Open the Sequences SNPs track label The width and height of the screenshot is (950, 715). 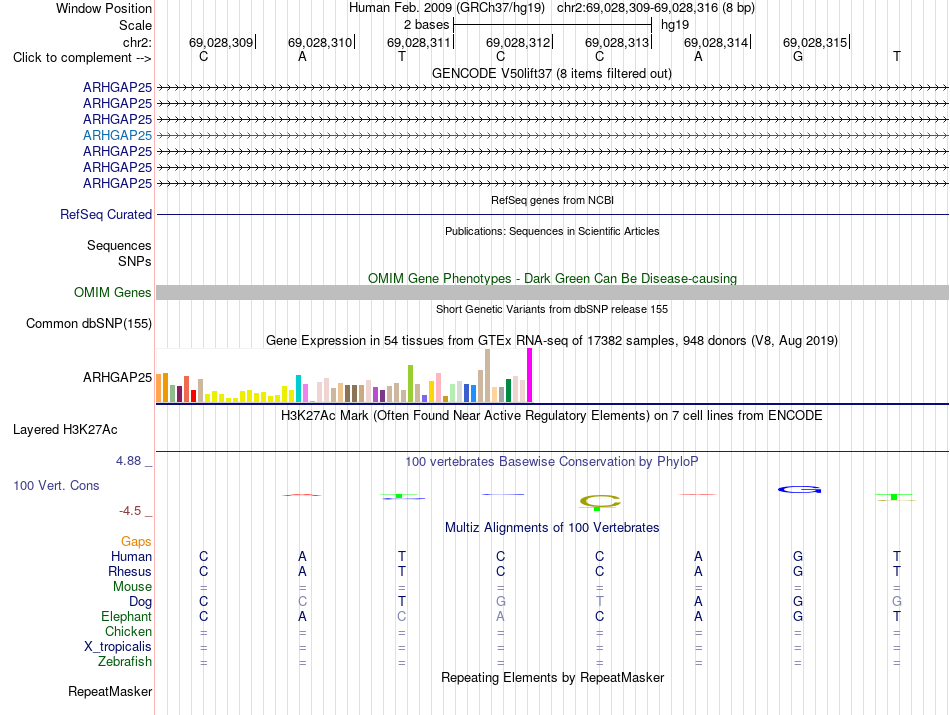(x=119, y=253)
